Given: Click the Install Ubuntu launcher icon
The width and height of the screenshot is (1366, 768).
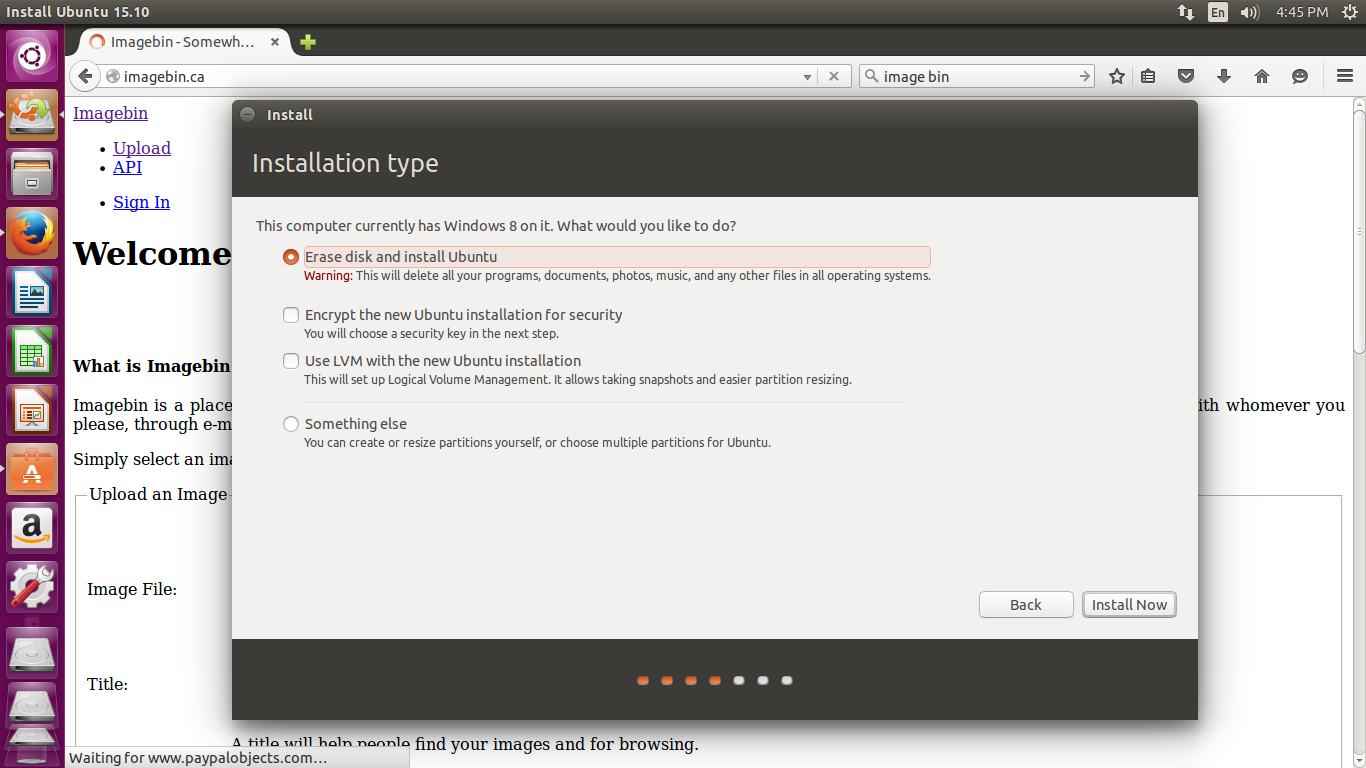Looking at the screenshot, I should tap(32, 115).
